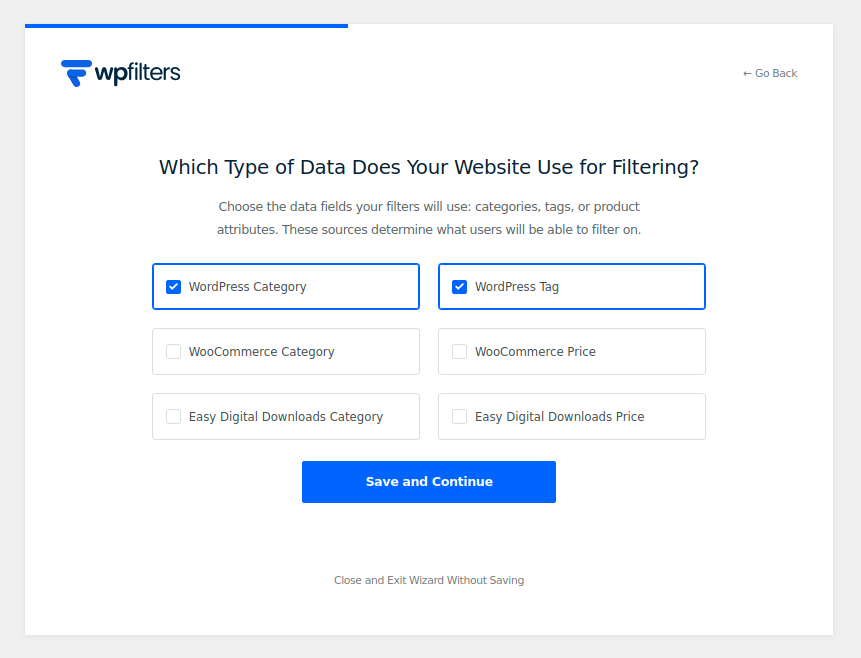861x658 pixels.
Task: Click the 'WordPress Category' label text
Action: [248, 287]
